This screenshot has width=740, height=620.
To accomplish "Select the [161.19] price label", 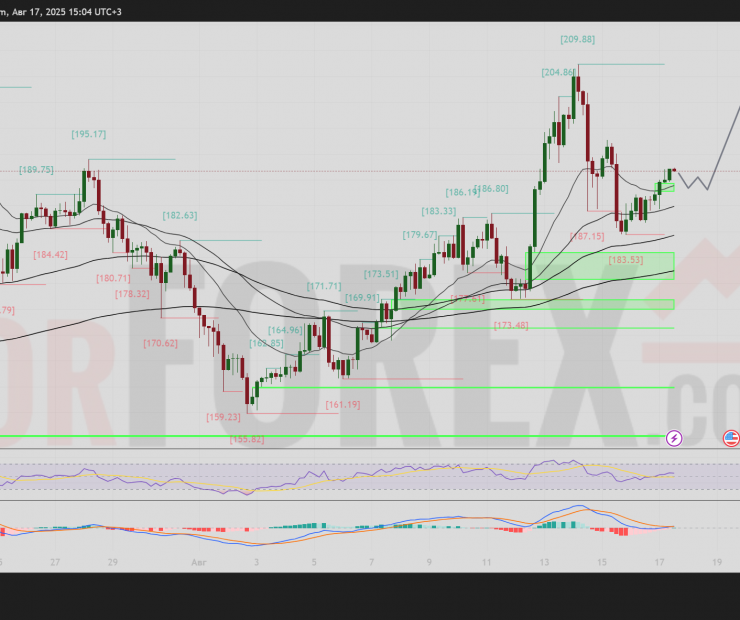I will [343, 404].
